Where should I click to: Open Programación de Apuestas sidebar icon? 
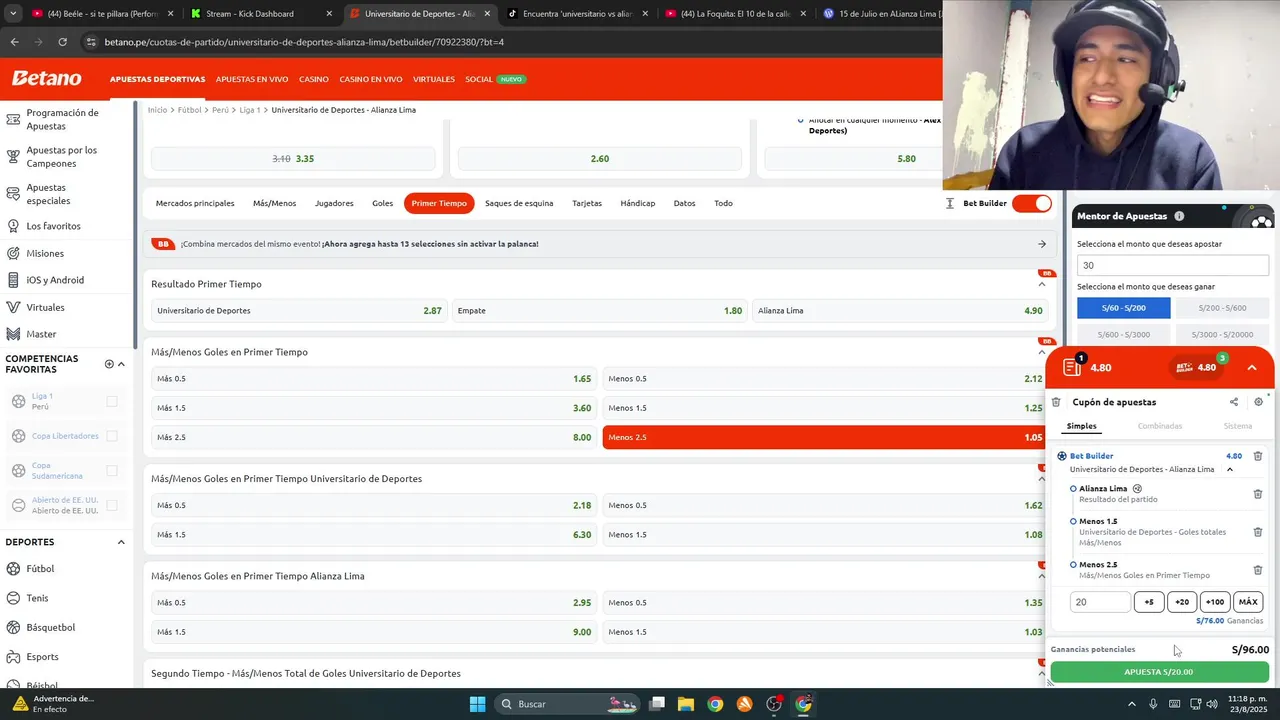[x=13, y=119]
